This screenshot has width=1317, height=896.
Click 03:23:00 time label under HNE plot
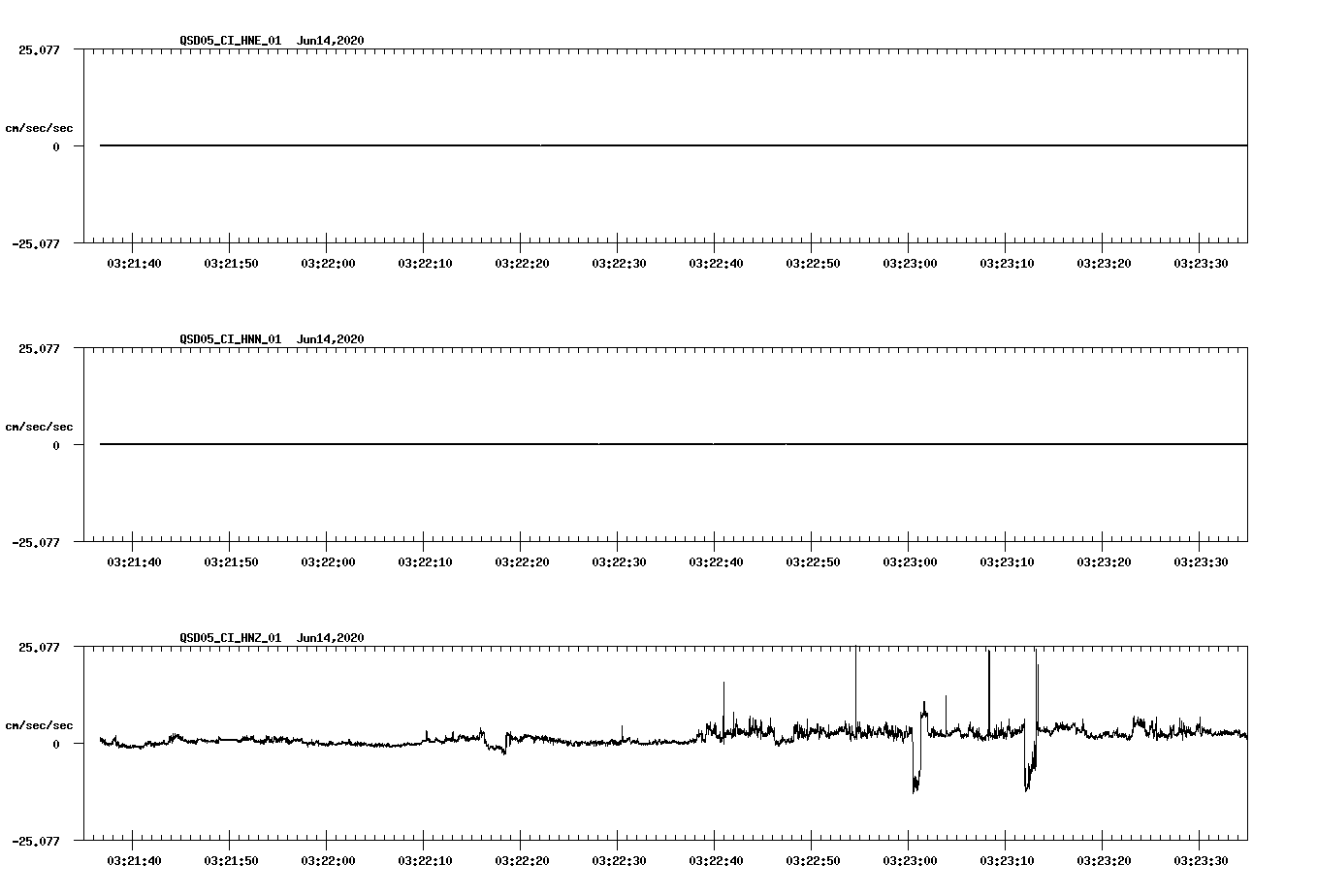910,264
